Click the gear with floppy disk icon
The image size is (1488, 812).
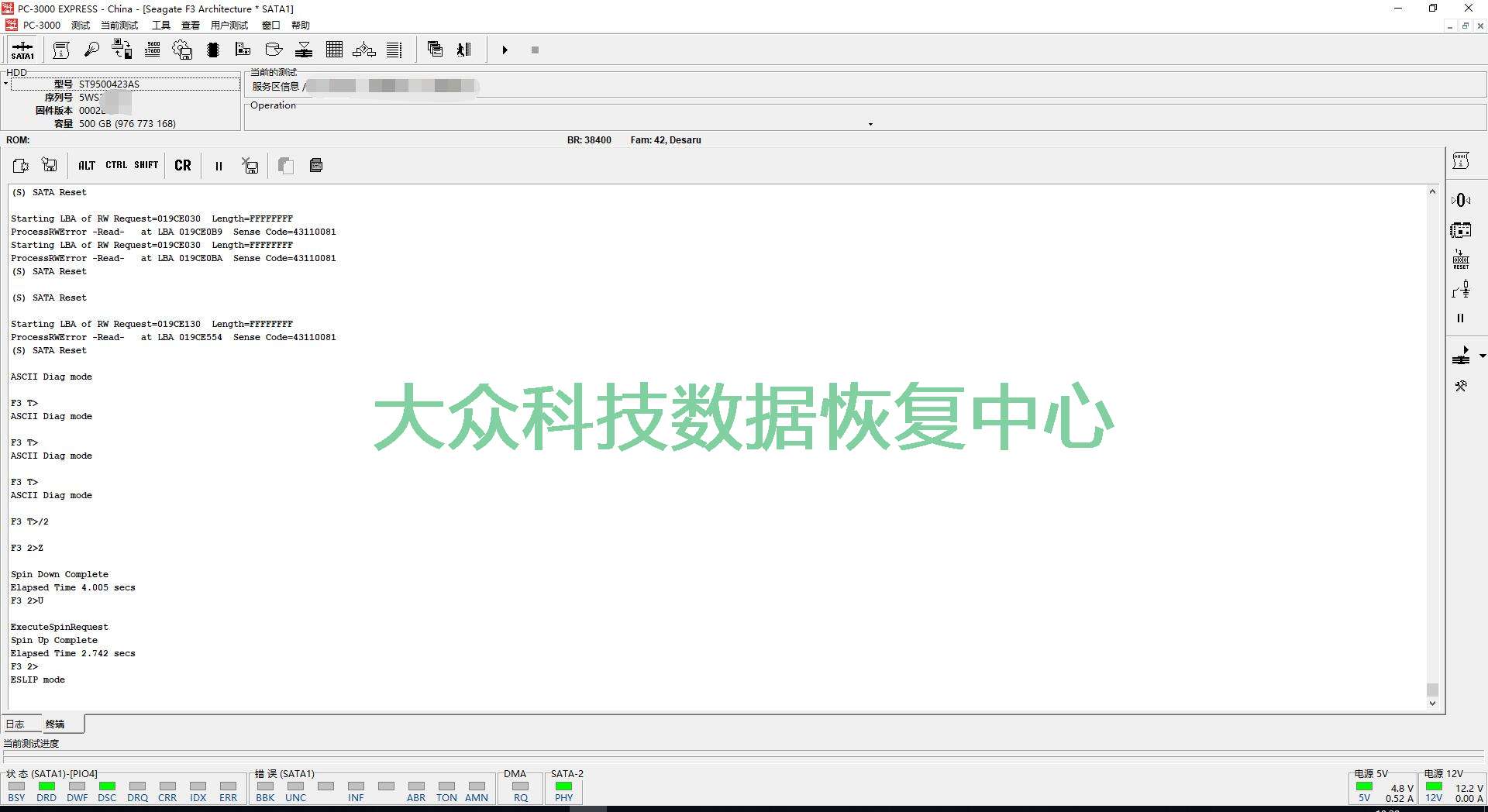pyautogui.click(x=182, y=50)
